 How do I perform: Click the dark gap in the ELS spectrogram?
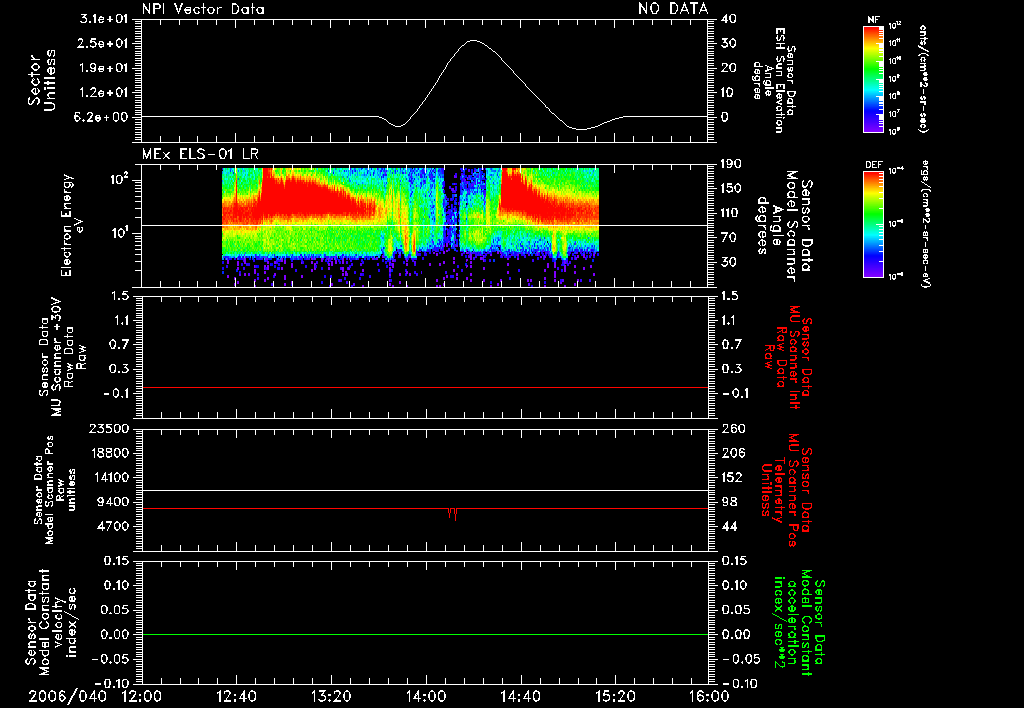click(x=451, y=209)
